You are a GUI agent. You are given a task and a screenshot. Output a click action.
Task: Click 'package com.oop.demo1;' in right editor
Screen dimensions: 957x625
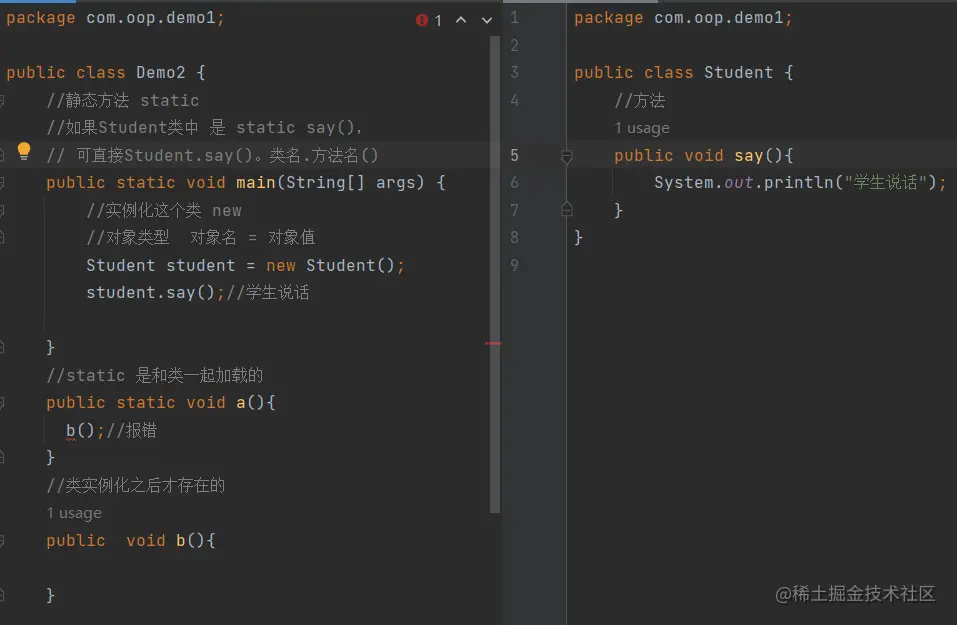point(684,18)
